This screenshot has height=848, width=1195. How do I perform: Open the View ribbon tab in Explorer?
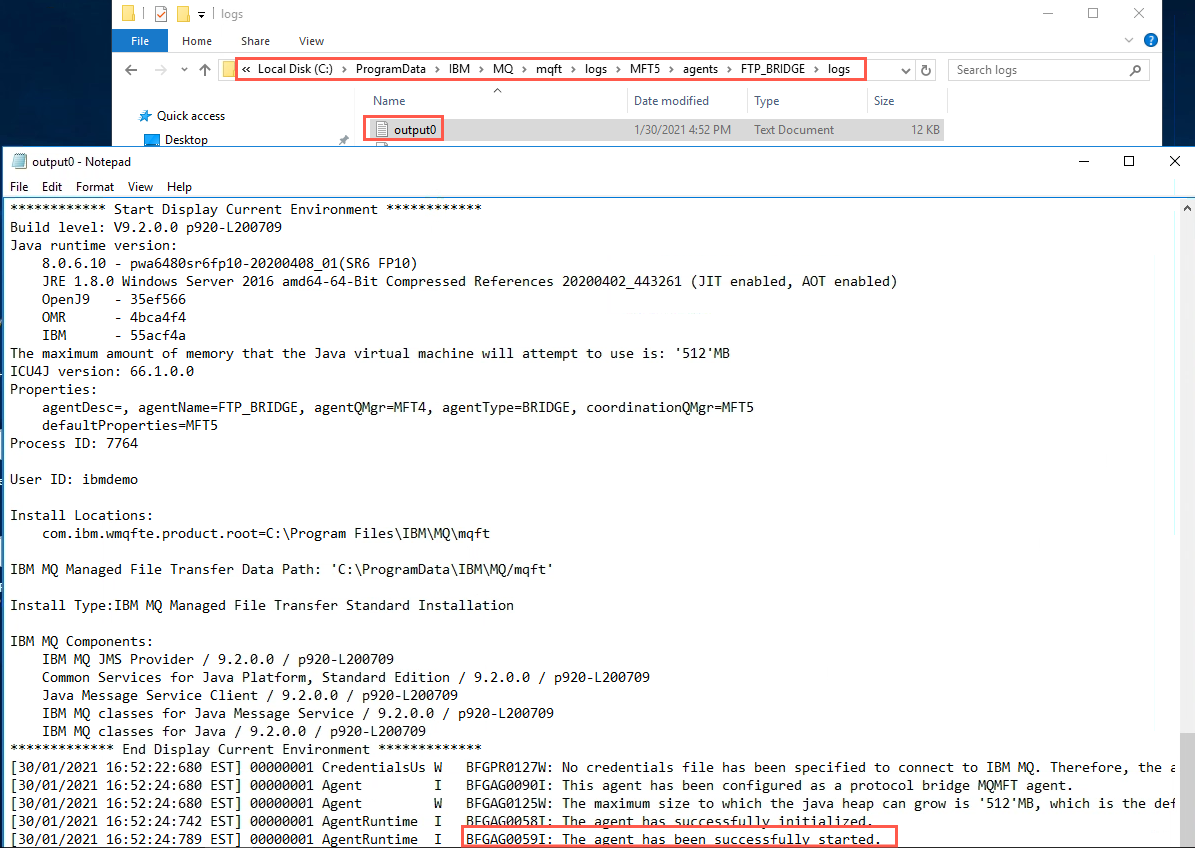(x=311, y=41)
